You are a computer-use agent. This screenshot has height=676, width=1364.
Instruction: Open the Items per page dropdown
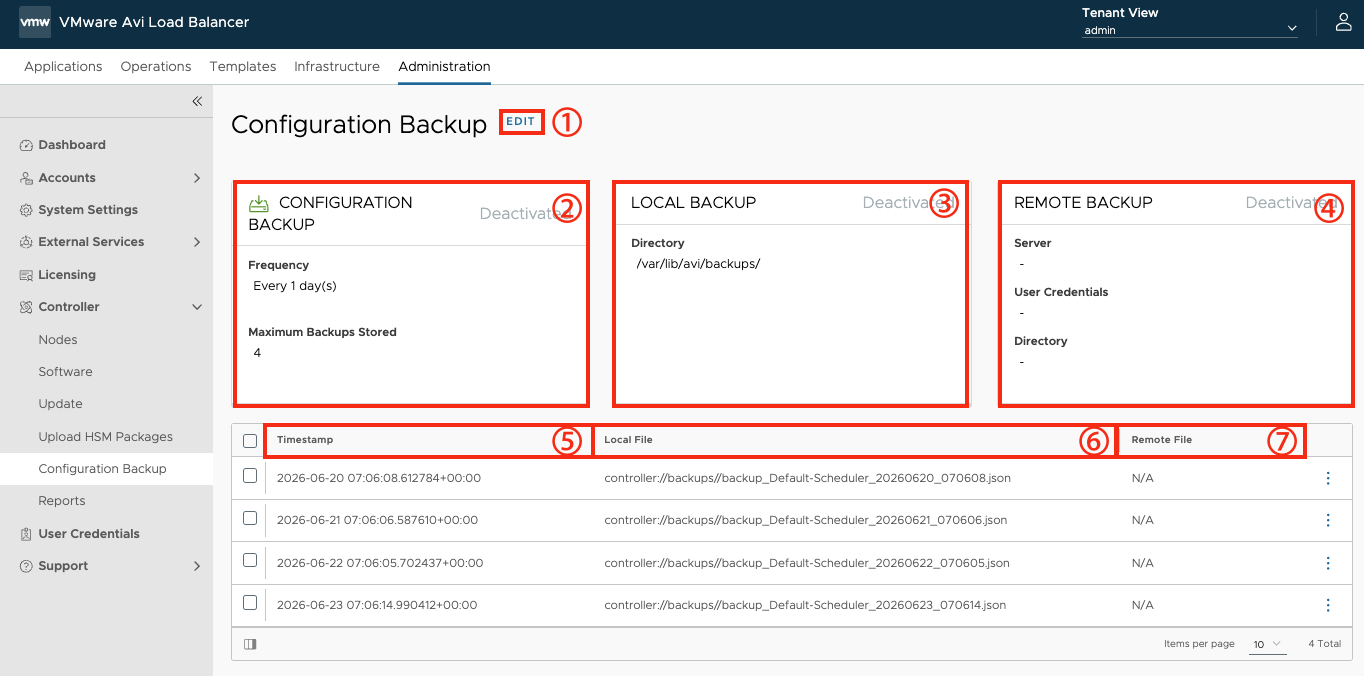(1268, 644)
